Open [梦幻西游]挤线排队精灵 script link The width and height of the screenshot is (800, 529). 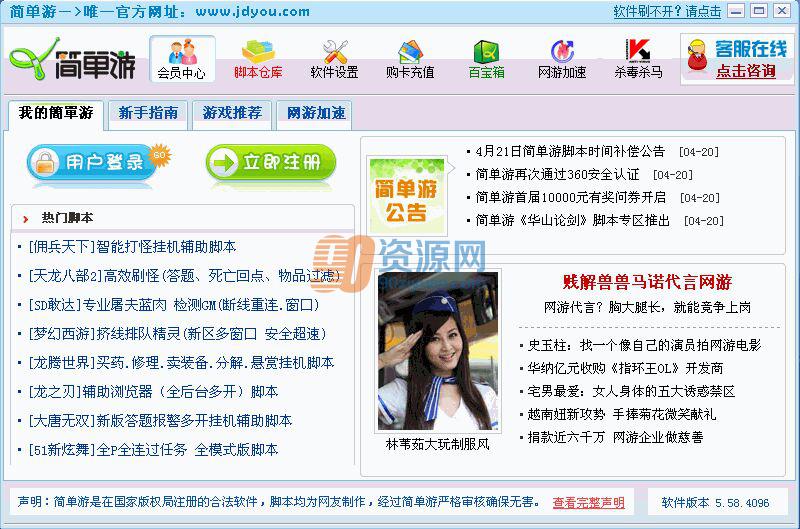pos(177,334)
